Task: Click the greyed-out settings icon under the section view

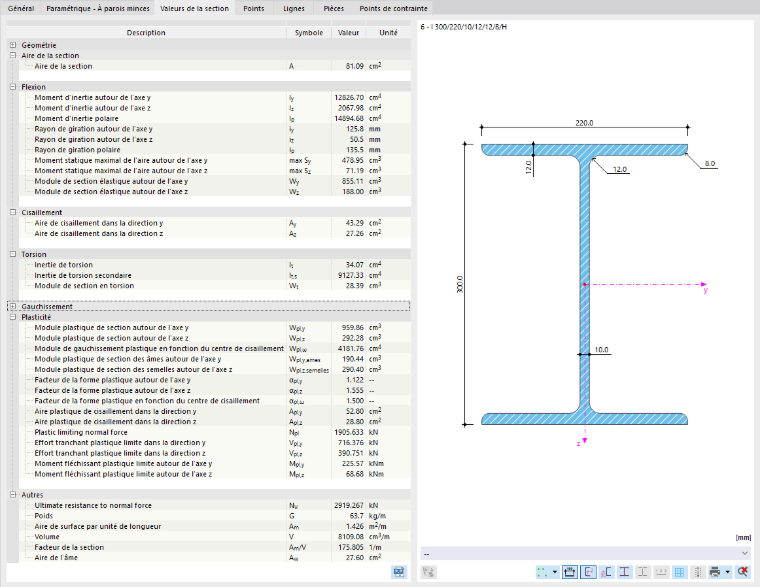Action: (428, 572)
